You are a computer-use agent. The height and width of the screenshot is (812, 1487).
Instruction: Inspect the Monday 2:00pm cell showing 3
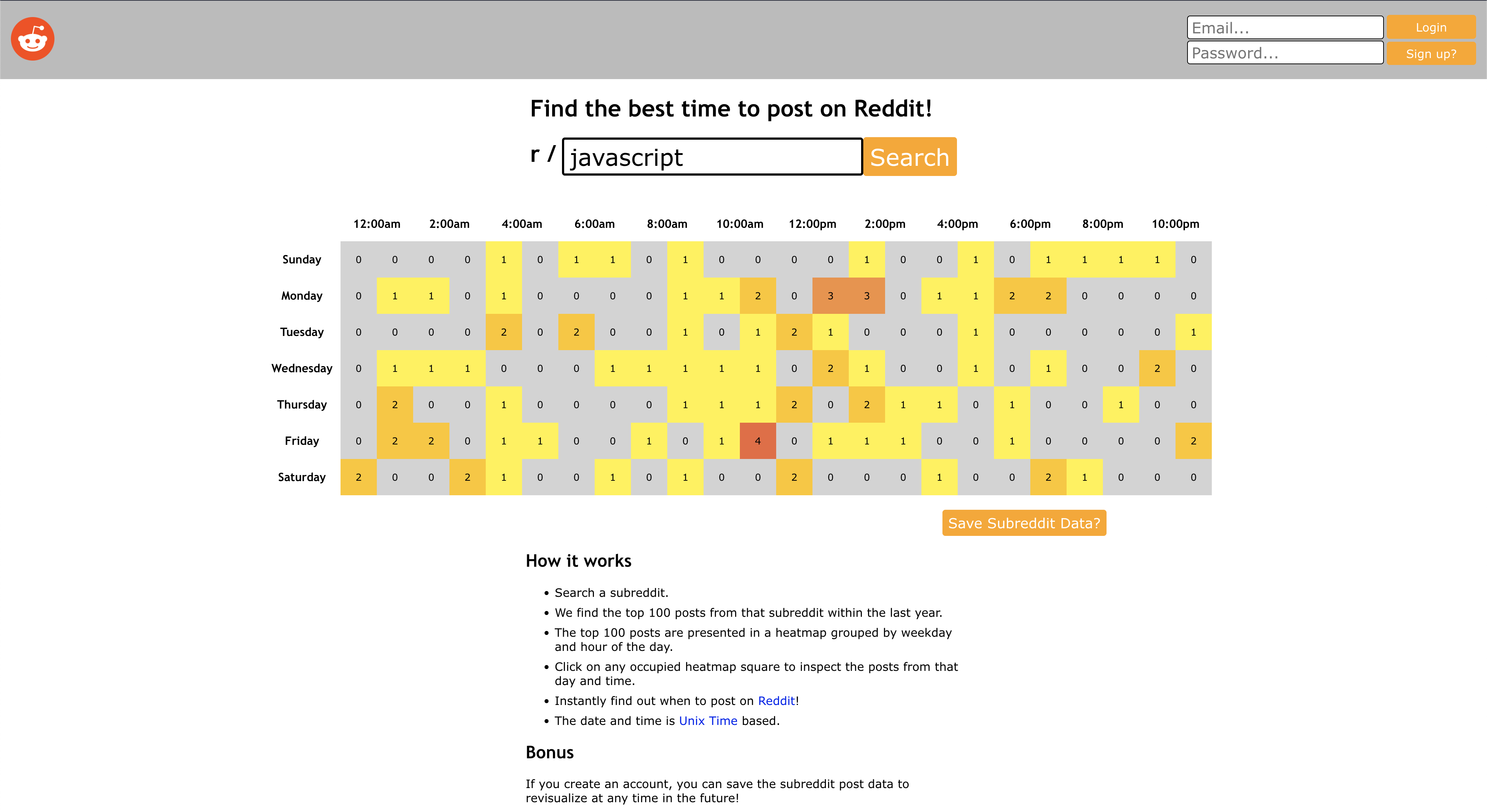click(867, 296)
